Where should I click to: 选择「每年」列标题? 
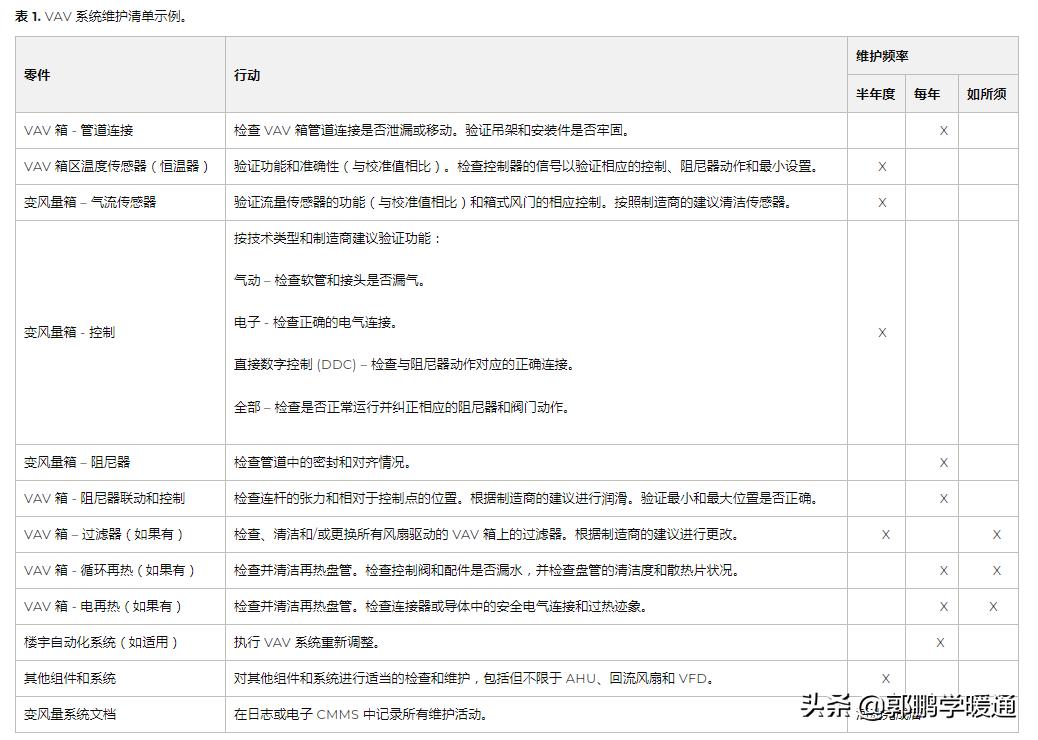[929, 94]
